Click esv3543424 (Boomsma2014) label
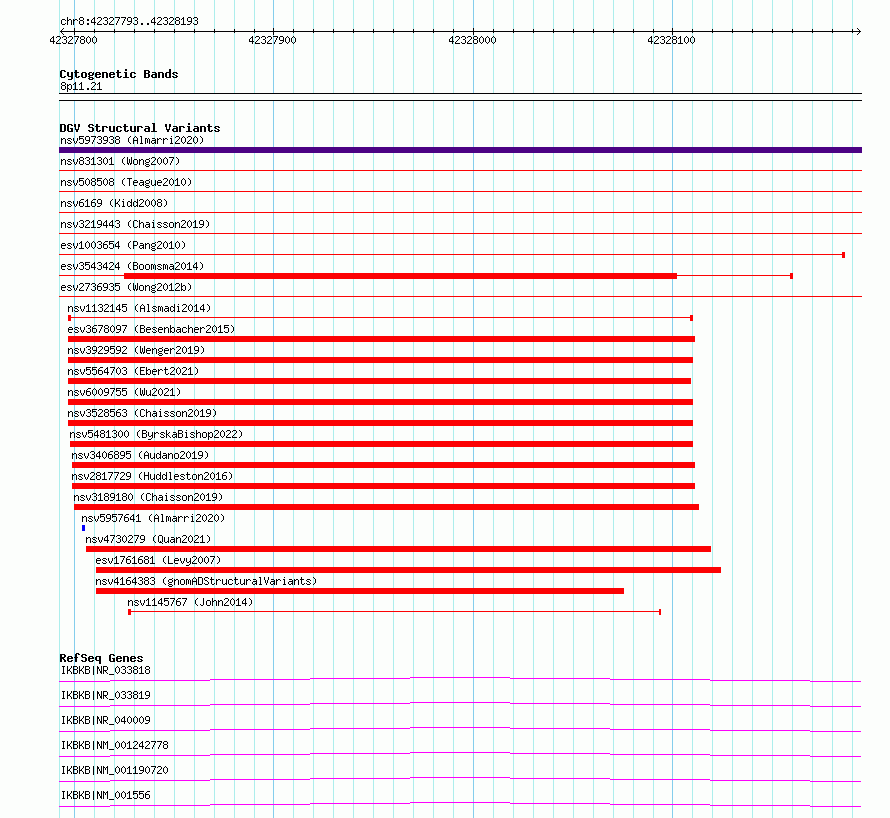This screenshot has height=818, width=890. [x=132, y=266]
